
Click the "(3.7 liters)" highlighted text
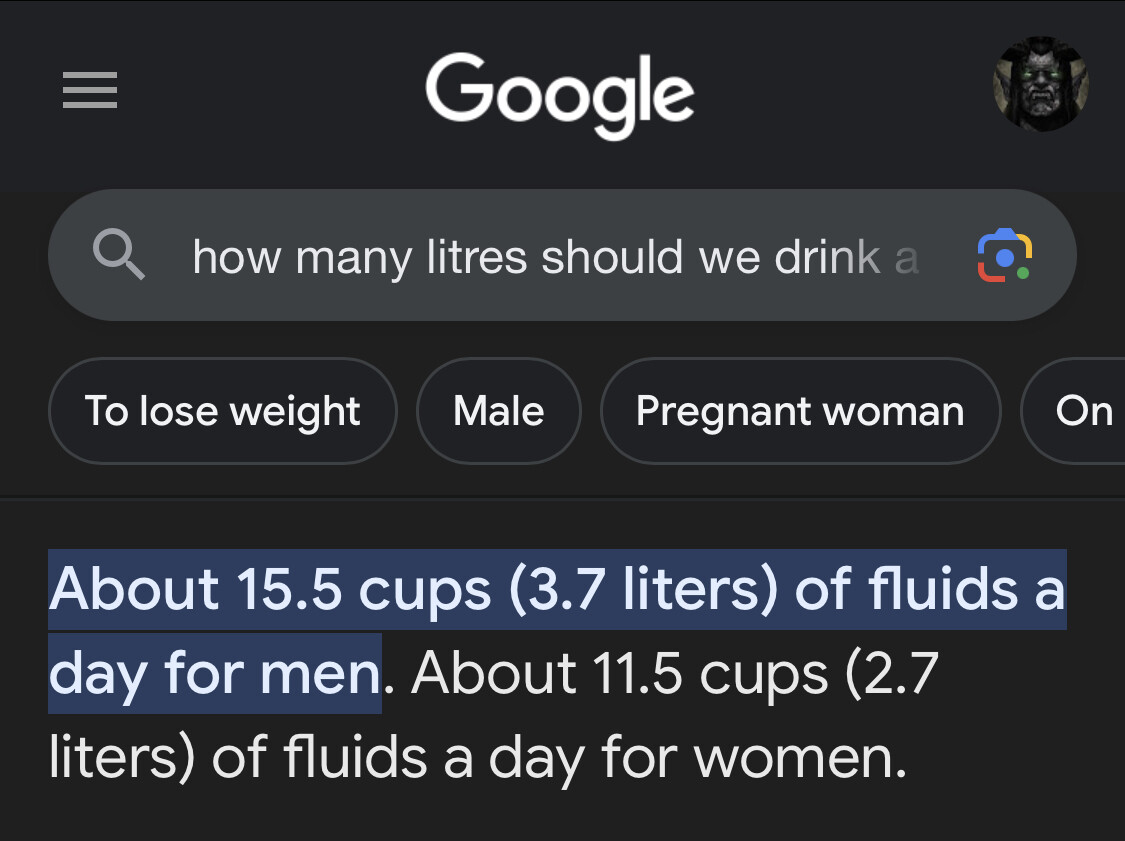[x=644, y=589]
